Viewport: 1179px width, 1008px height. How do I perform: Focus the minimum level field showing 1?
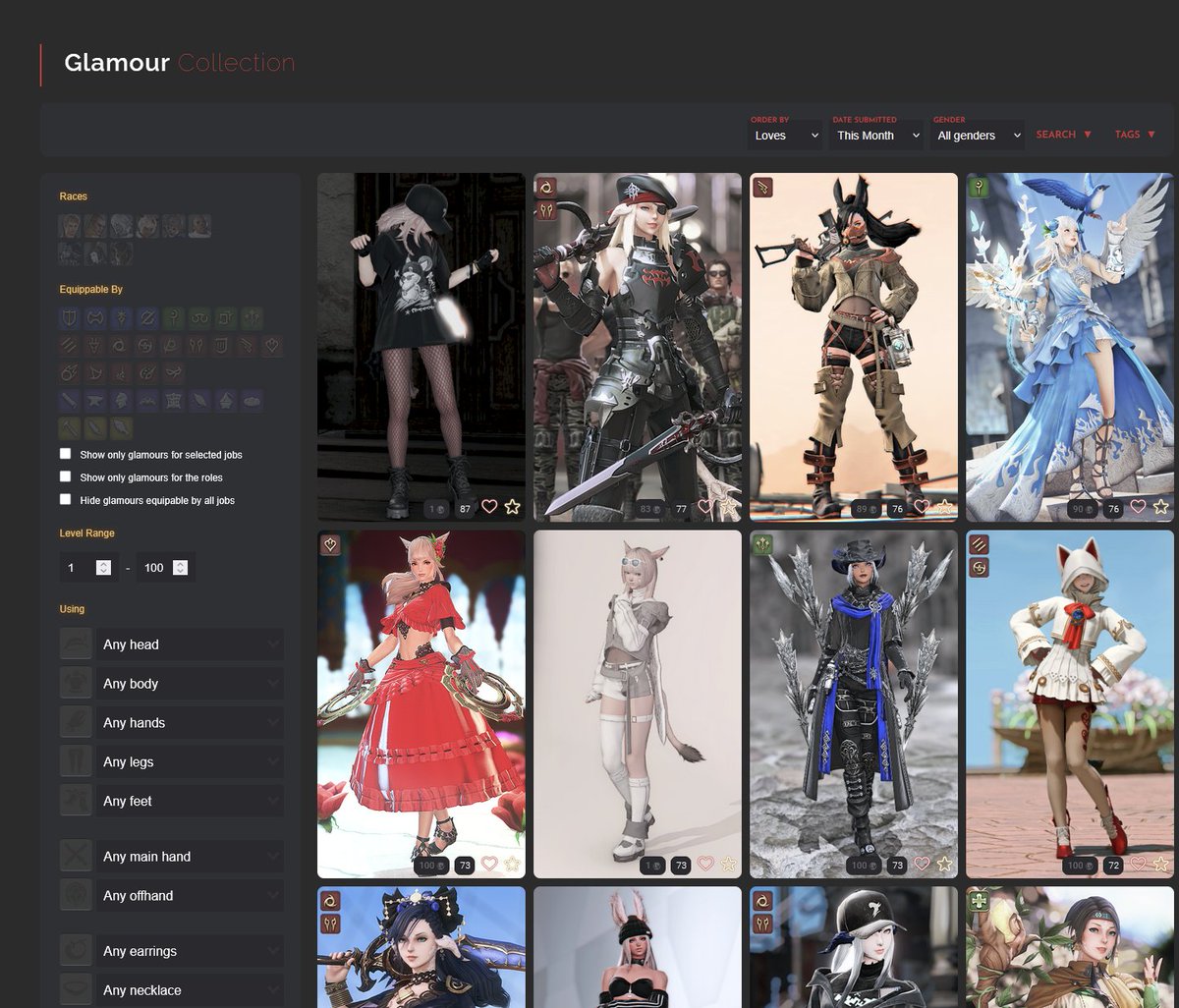tap(88, 568)
